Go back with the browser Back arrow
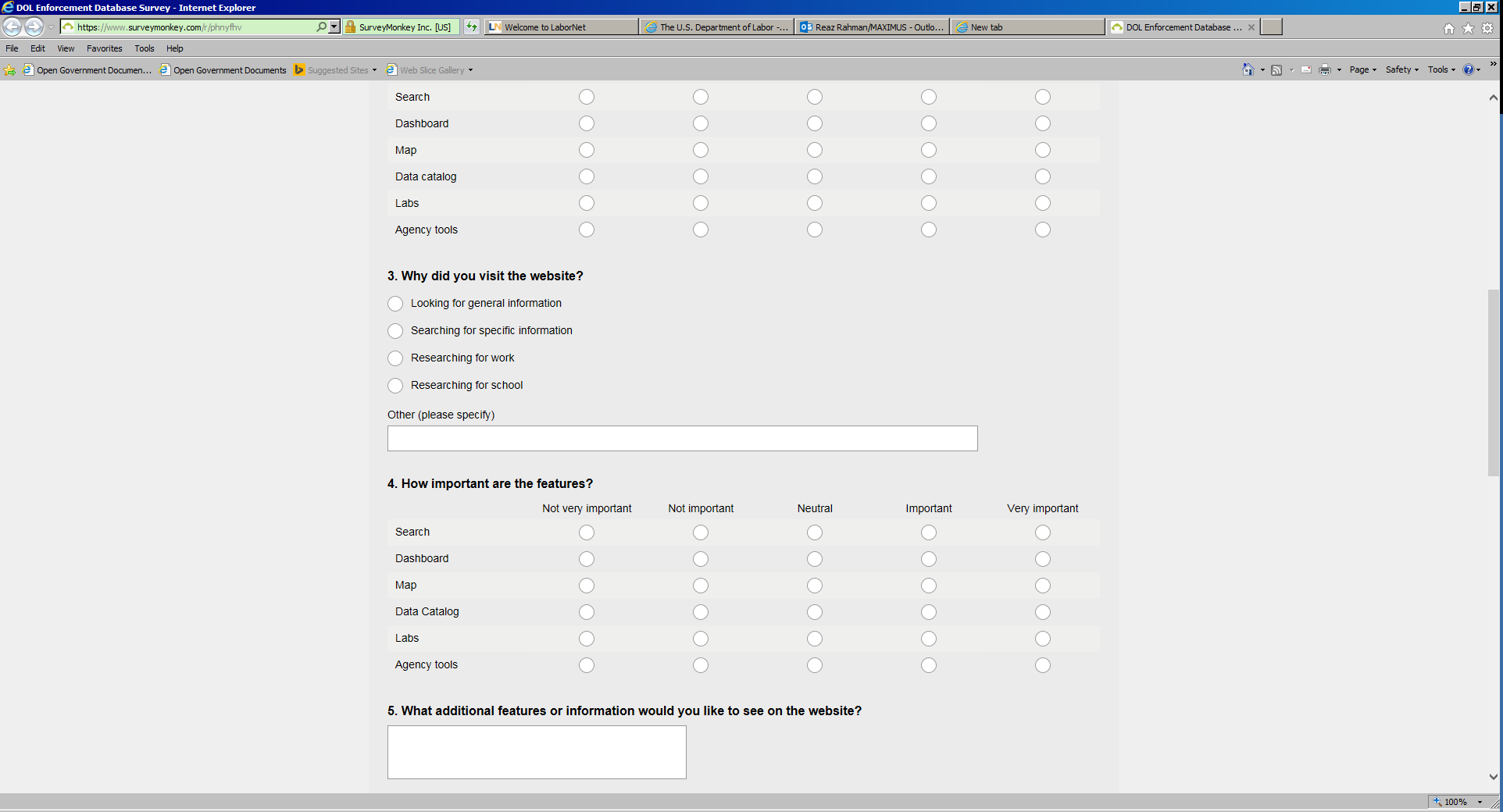The image size is (1503, 812). (x=12, y=27)
